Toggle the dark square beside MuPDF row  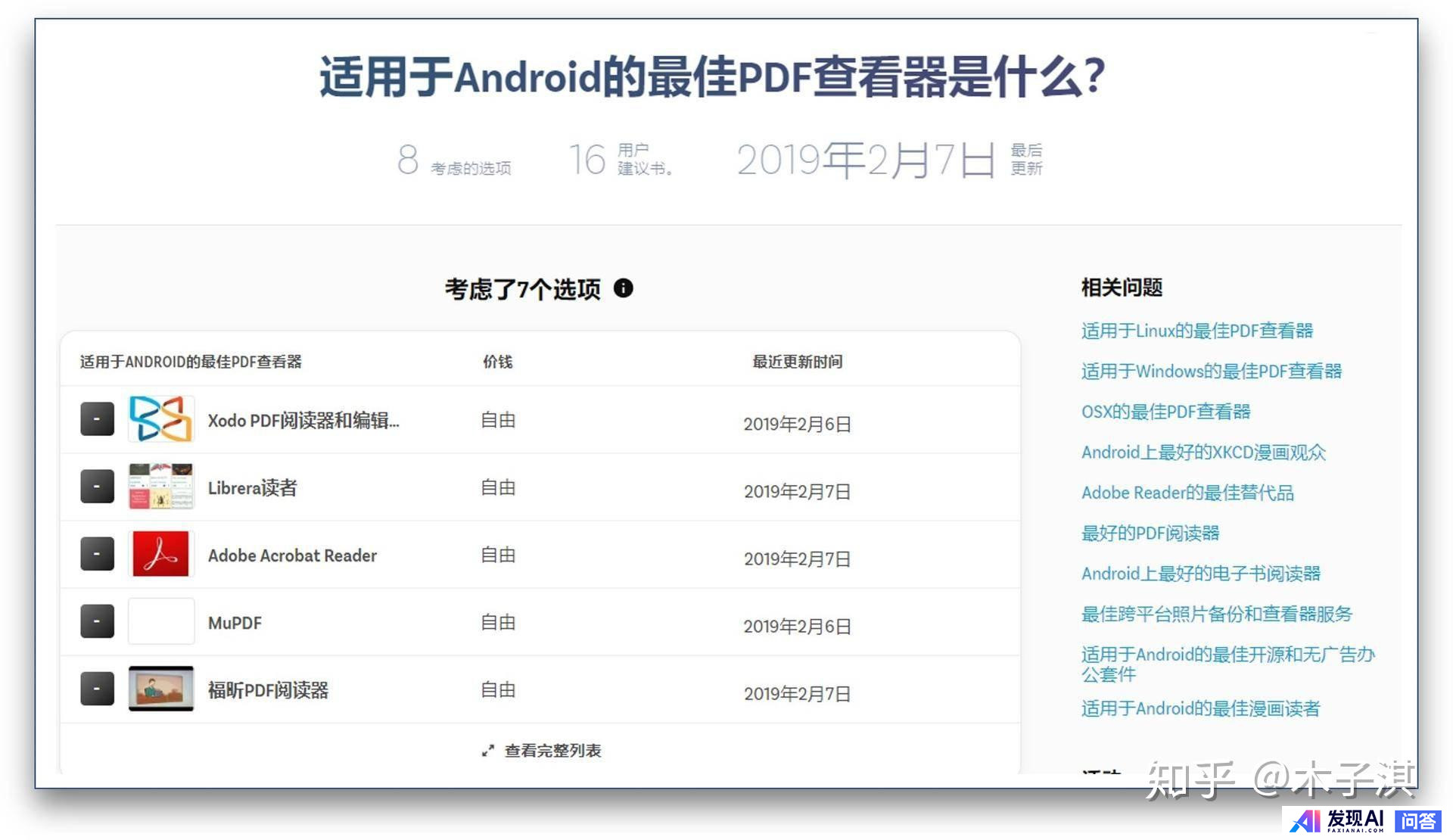97,621
